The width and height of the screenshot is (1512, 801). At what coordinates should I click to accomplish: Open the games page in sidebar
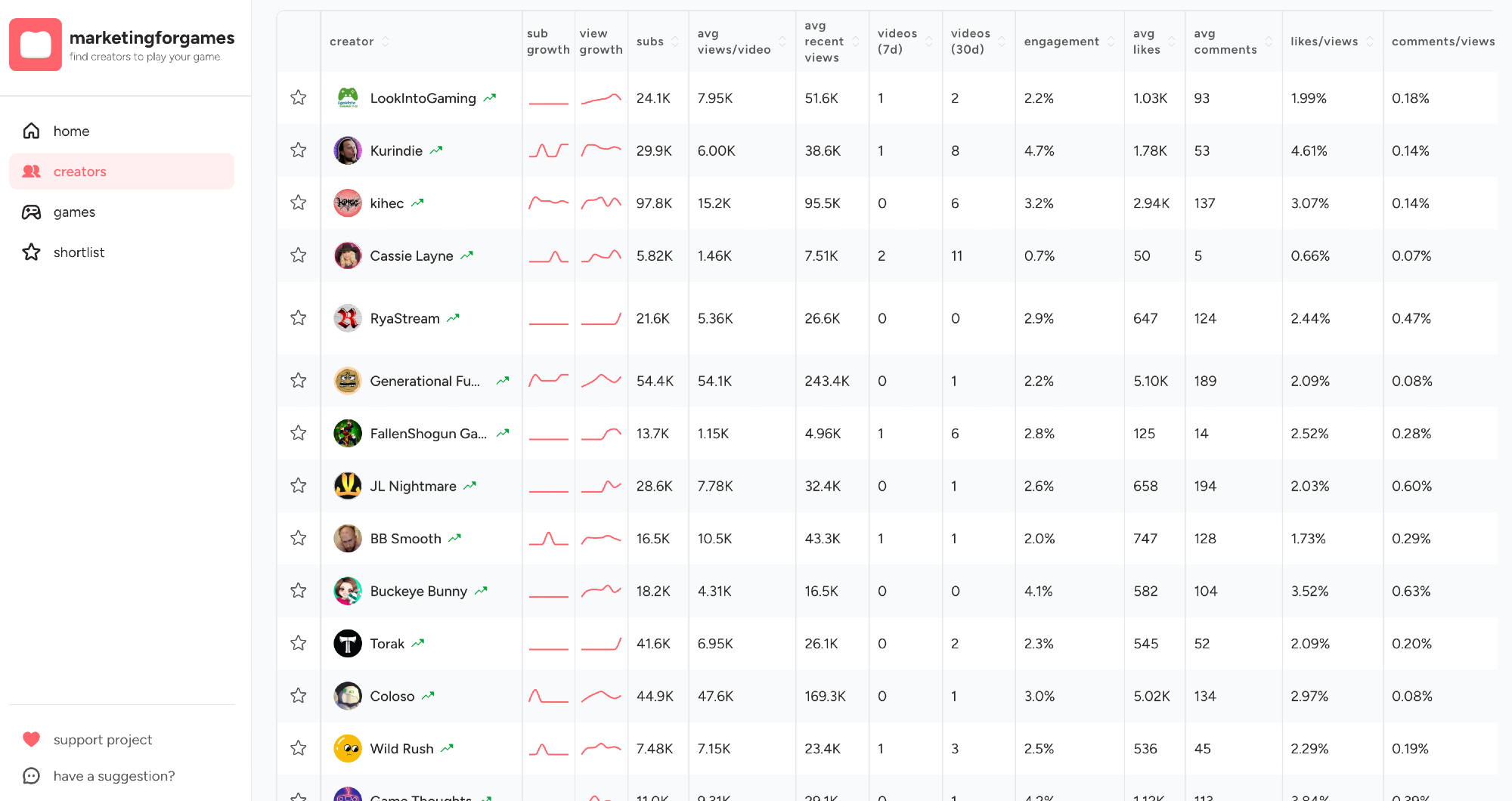click(x=74, y=212)
